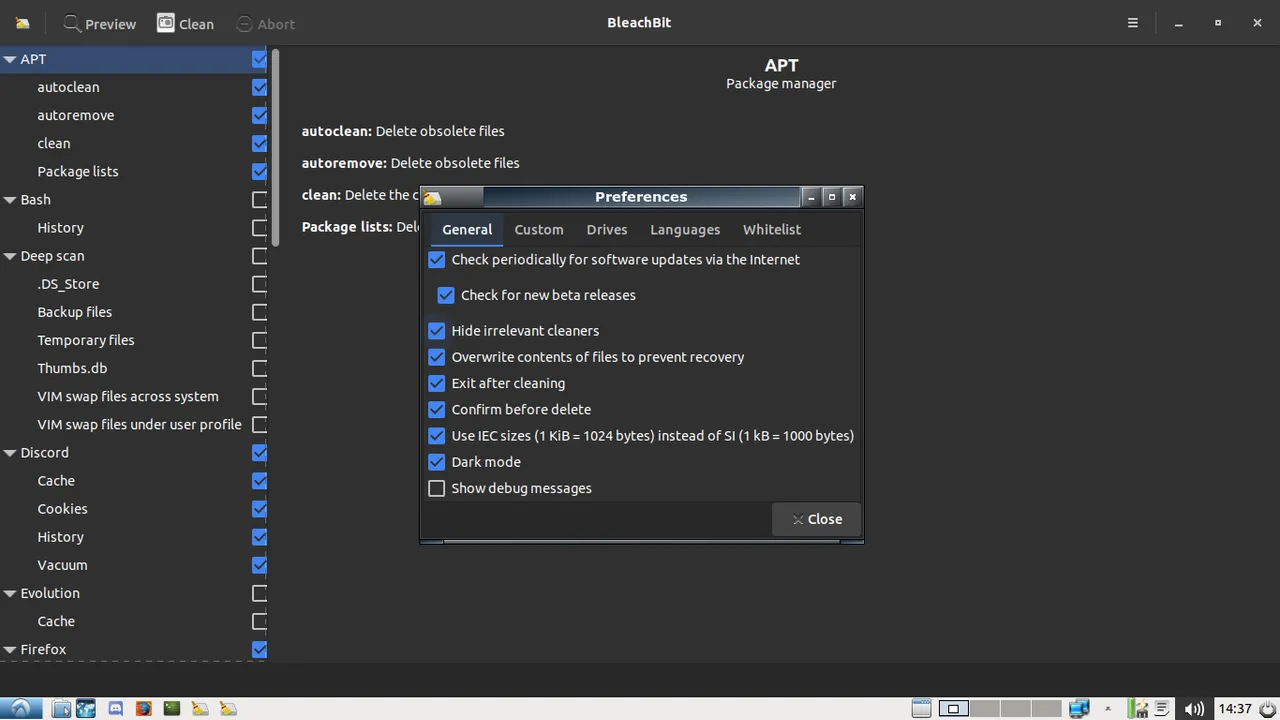Collapse the Discord tree group
The height and width of the screenshot is (720, 1280).
[x=9, y=453]
